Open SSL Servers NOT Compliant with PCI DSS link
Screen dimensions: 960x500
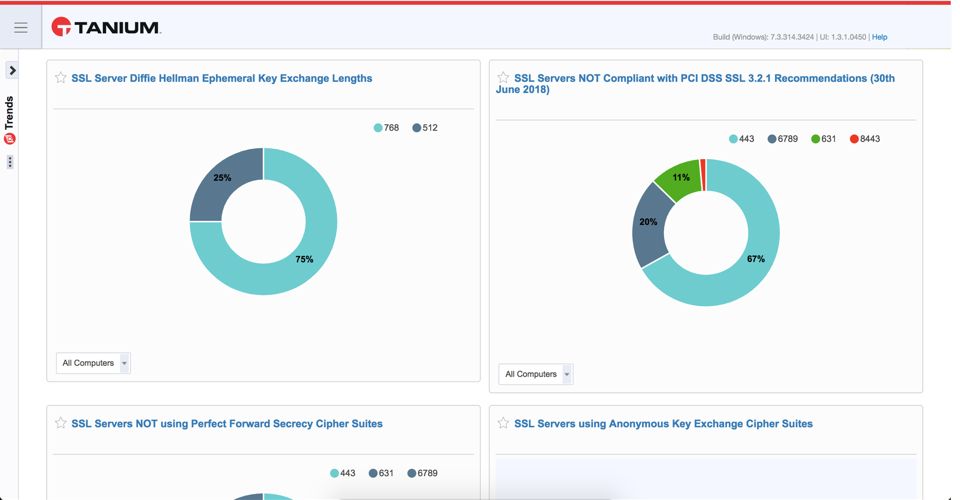(695, 84)
